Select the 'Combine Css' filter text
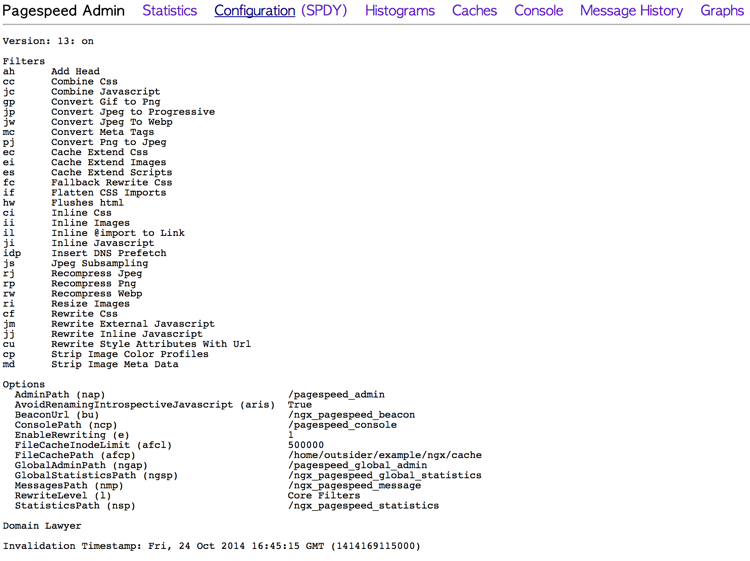The height and width of the screenshot is (561, 750). tap(84, 81)
